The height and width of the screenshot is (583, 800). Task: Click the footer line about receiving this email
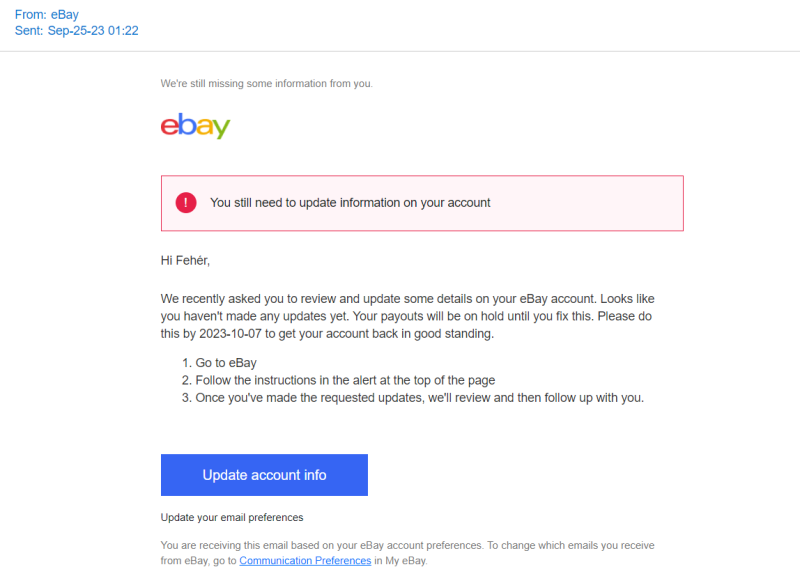[x=407, y=545]
